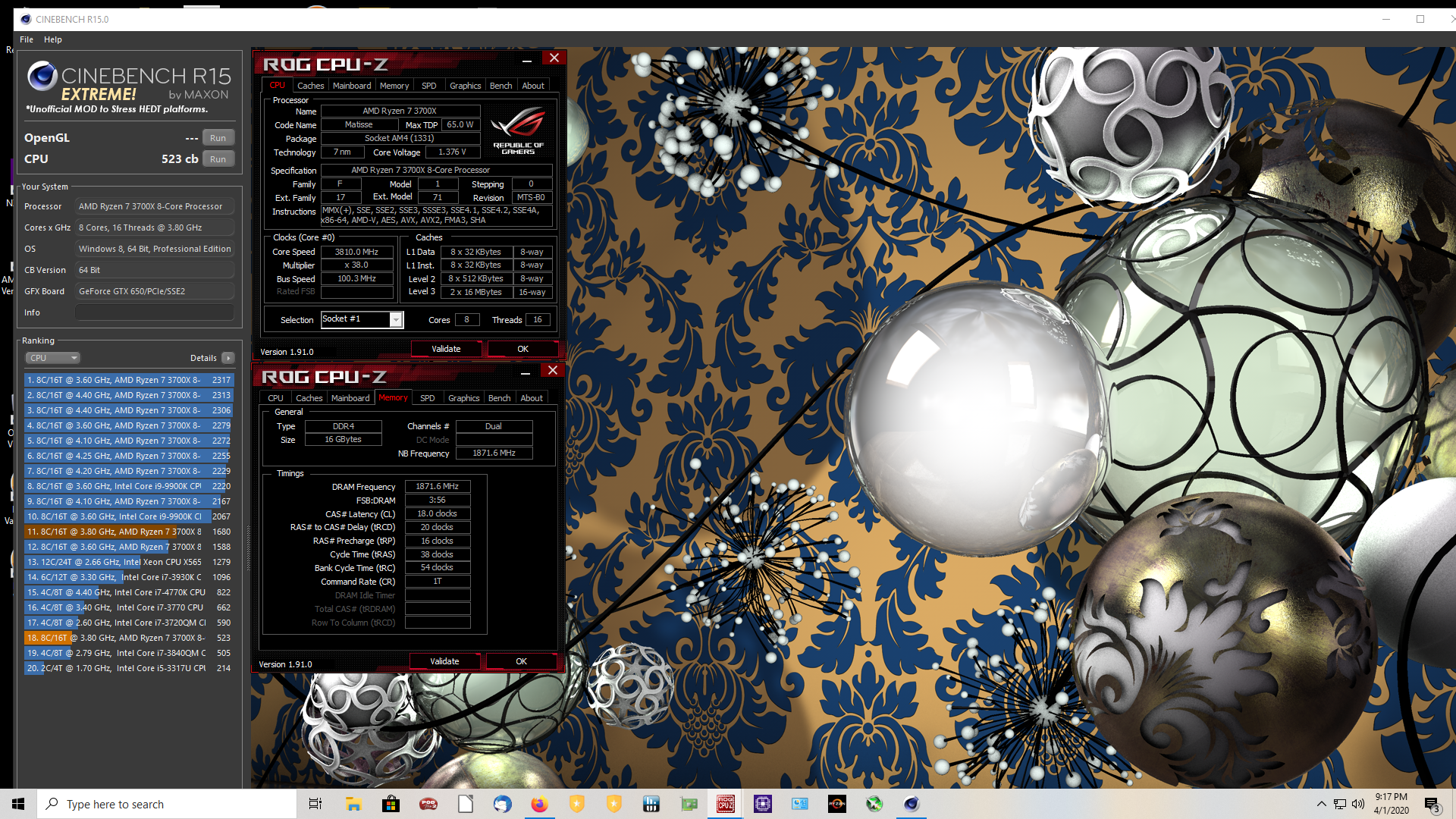Open the green sphere taskbar icon
Image resolution: width=1456 pixels, height=819 pixels.
coord(874,804)
